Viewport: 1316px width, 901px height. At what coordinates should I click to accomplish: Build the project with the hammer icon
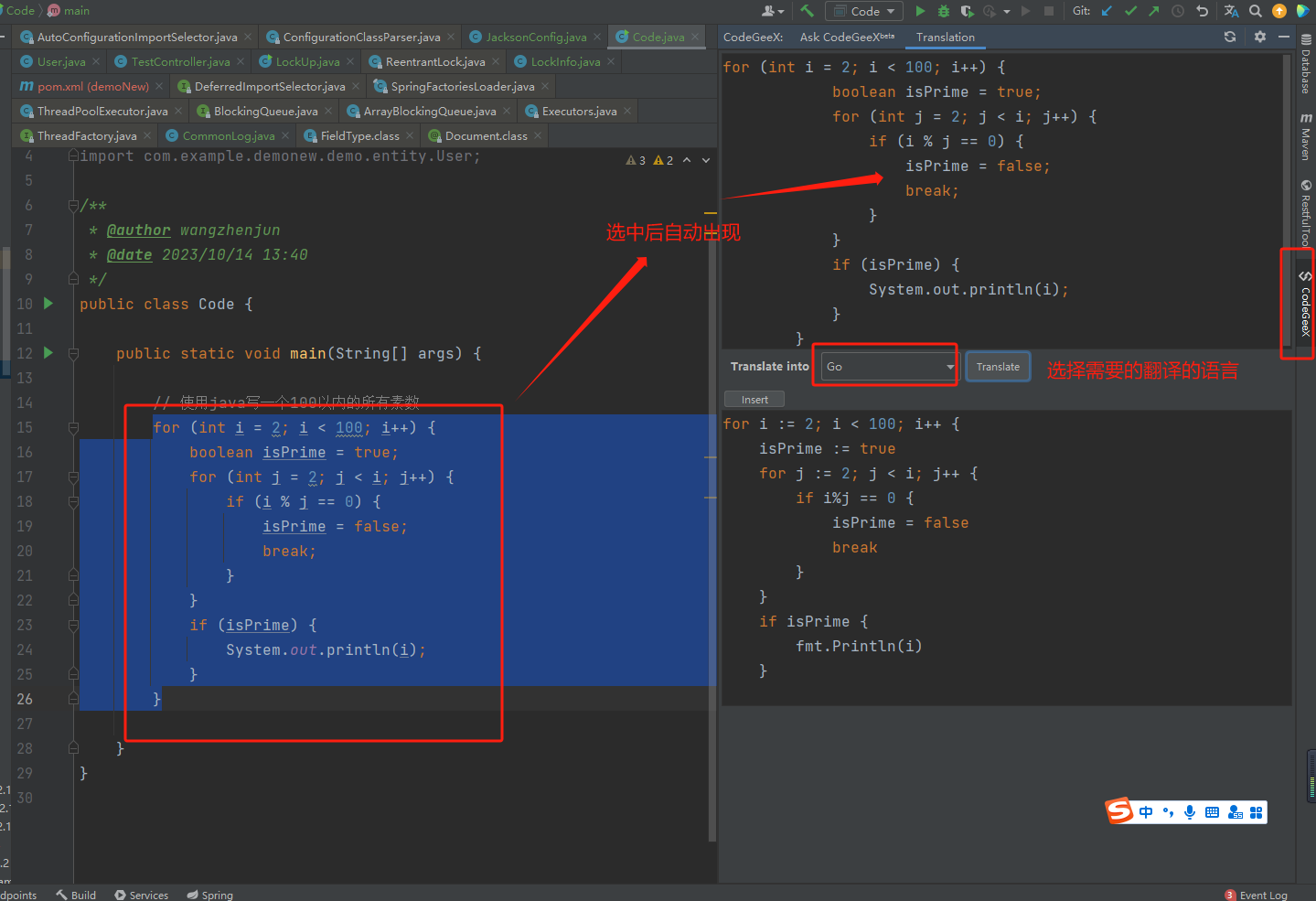(x=807, y=11)
